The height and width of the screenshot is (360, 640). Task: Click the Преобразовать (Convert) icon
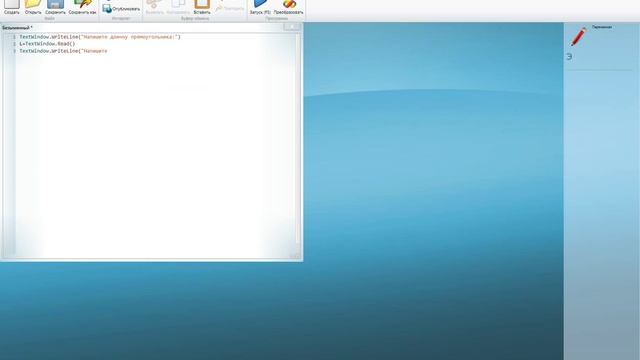(x=289, y=7)
